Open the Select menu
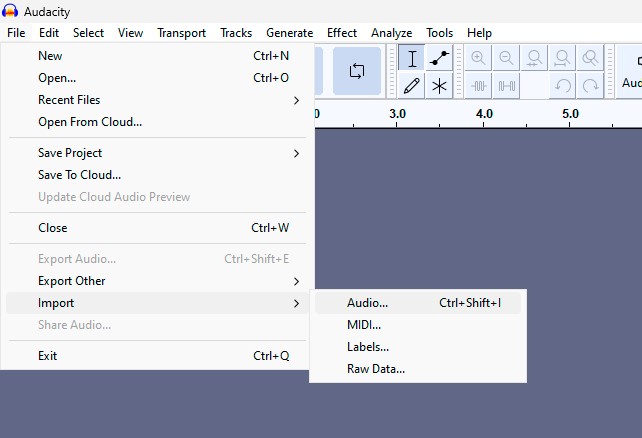This screenshot has height=438, width=642. [88, 33]
